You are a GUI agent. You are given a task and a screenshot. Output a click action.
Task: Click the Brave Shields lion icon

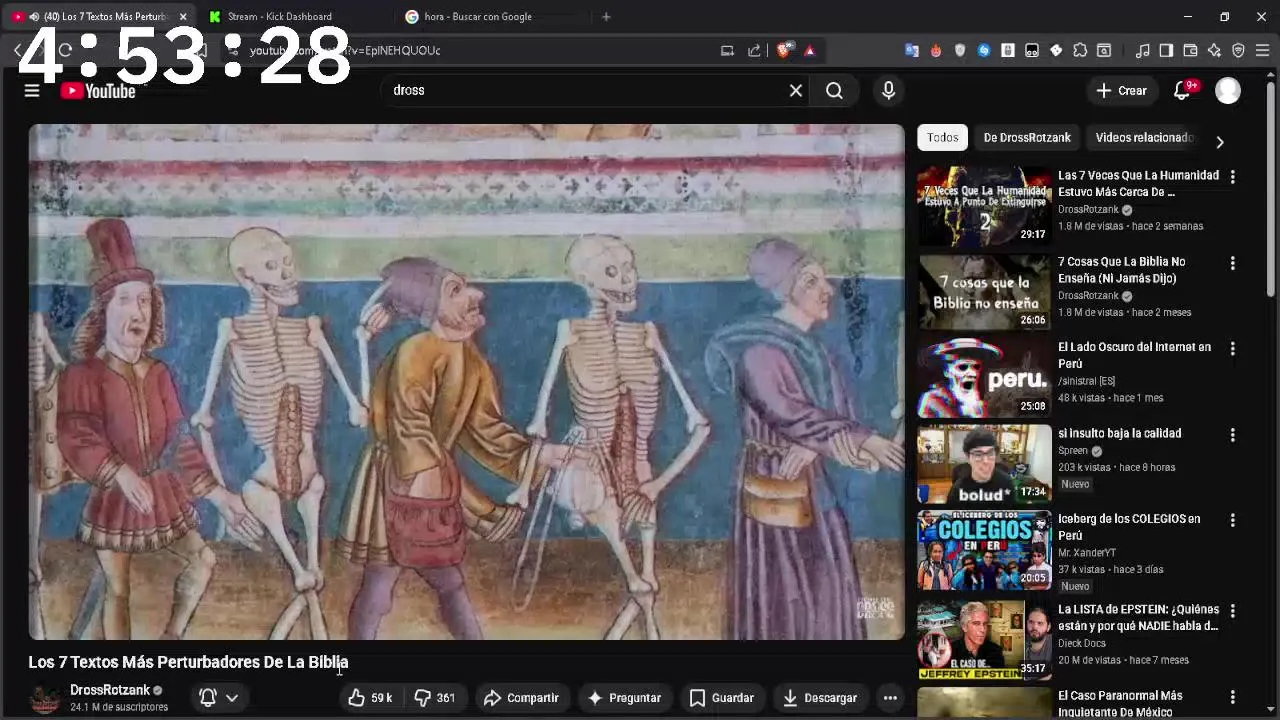coord(785,51)
